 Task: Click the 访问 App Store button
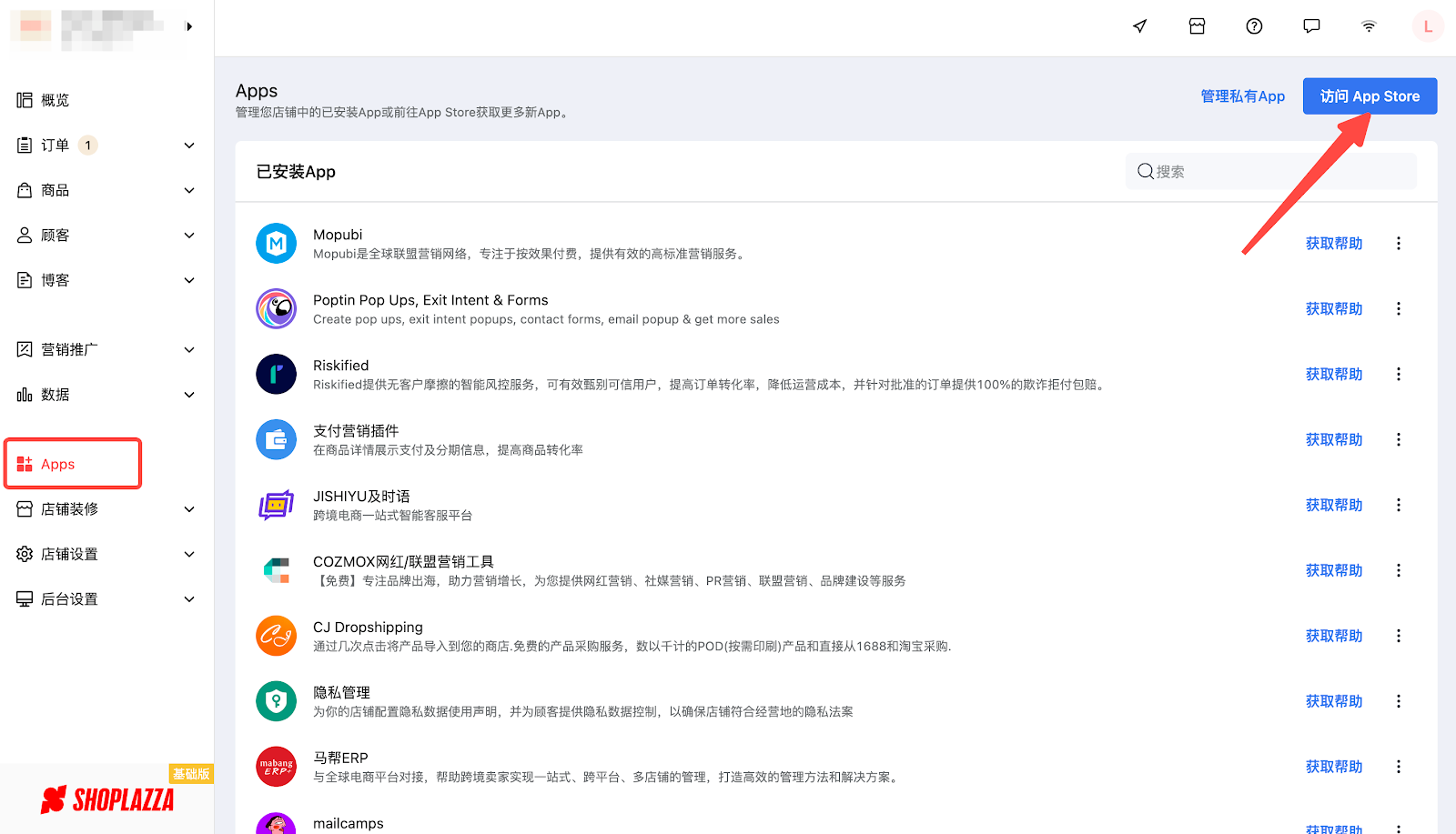coord(1370,96)
